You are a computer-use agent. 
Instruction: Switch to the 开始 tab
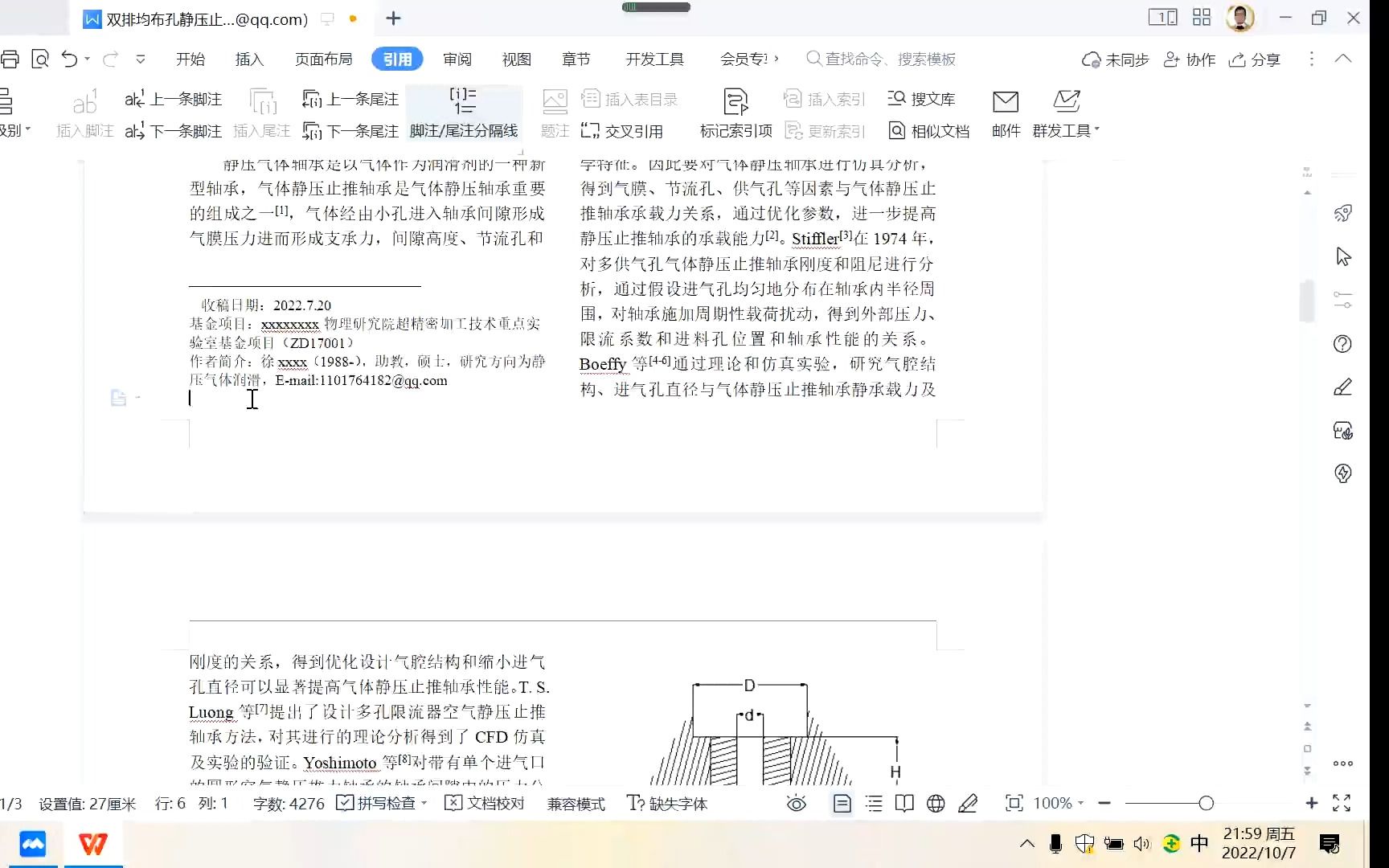pos(191,59)
